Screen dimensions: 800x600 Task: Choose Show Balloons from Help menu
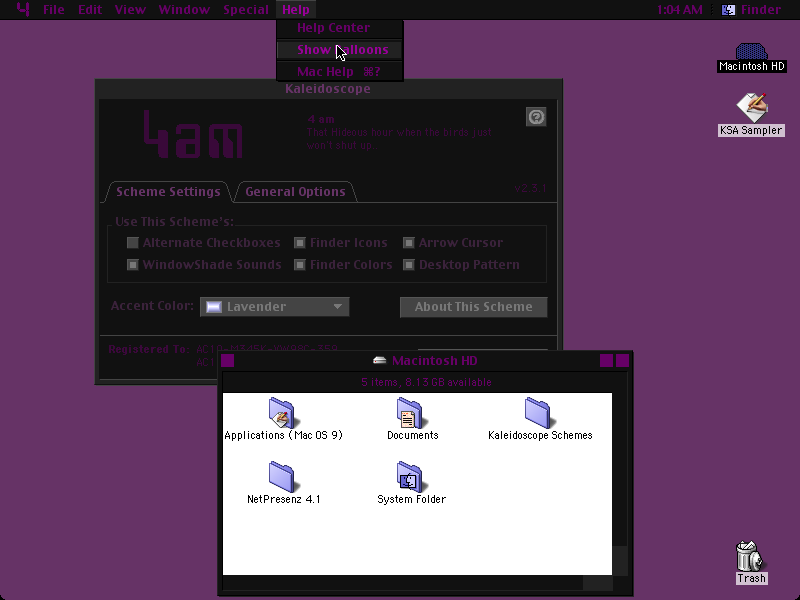(340, 50)
